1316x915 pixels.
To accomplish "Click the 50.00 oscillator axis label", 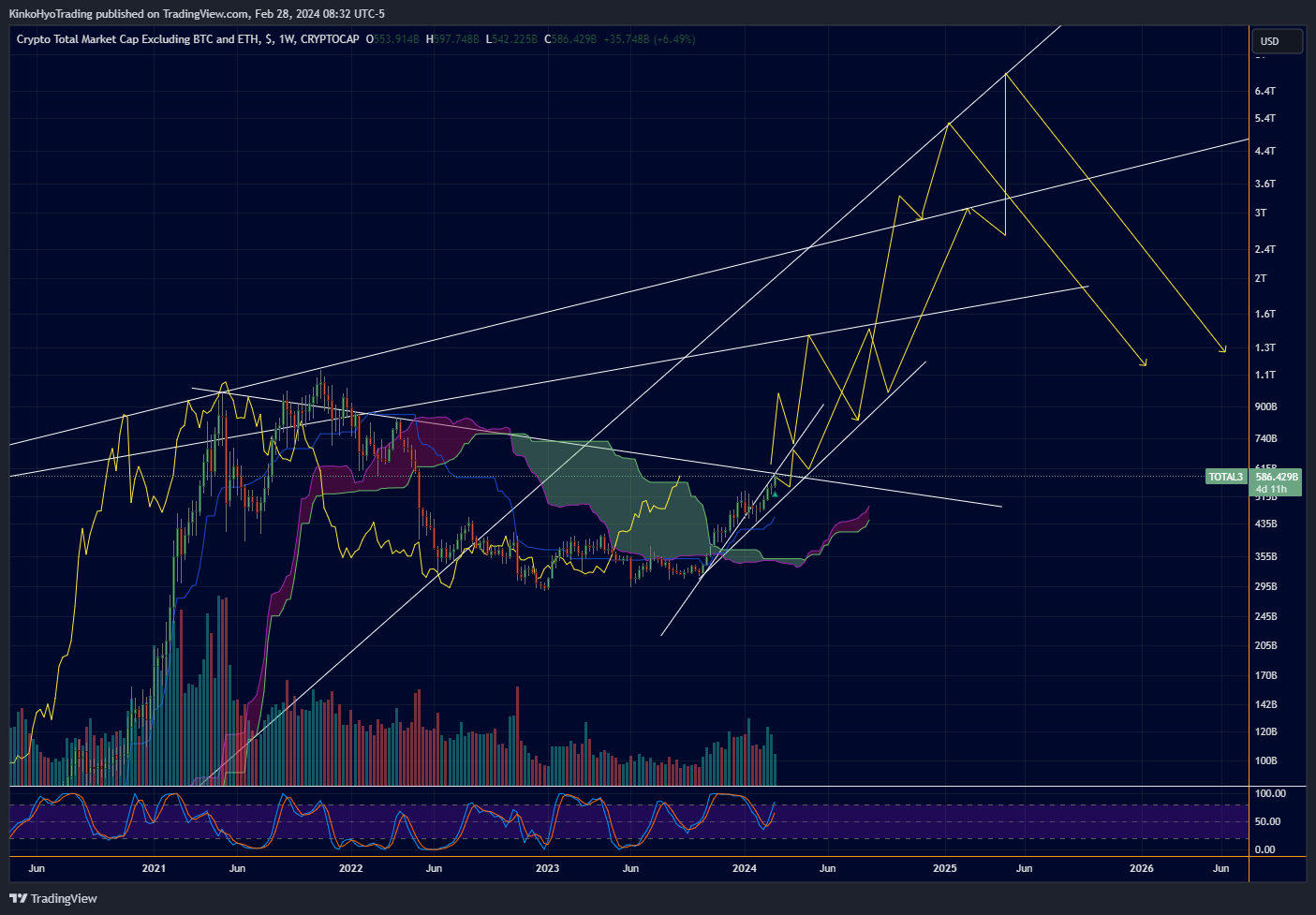I will pos(1267,821).
